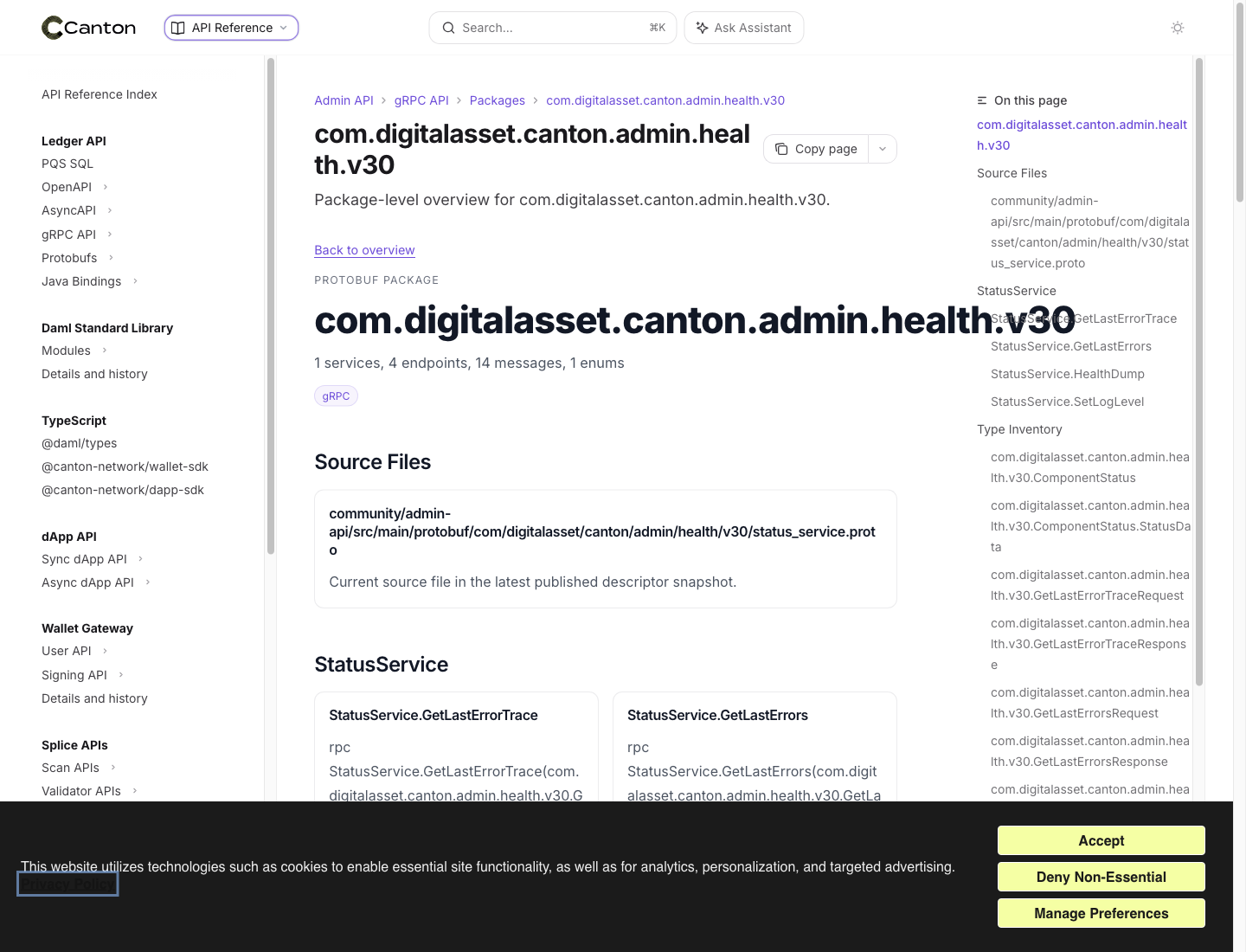Go to gRPC API breadcrumb

click(x=421, y=100)
